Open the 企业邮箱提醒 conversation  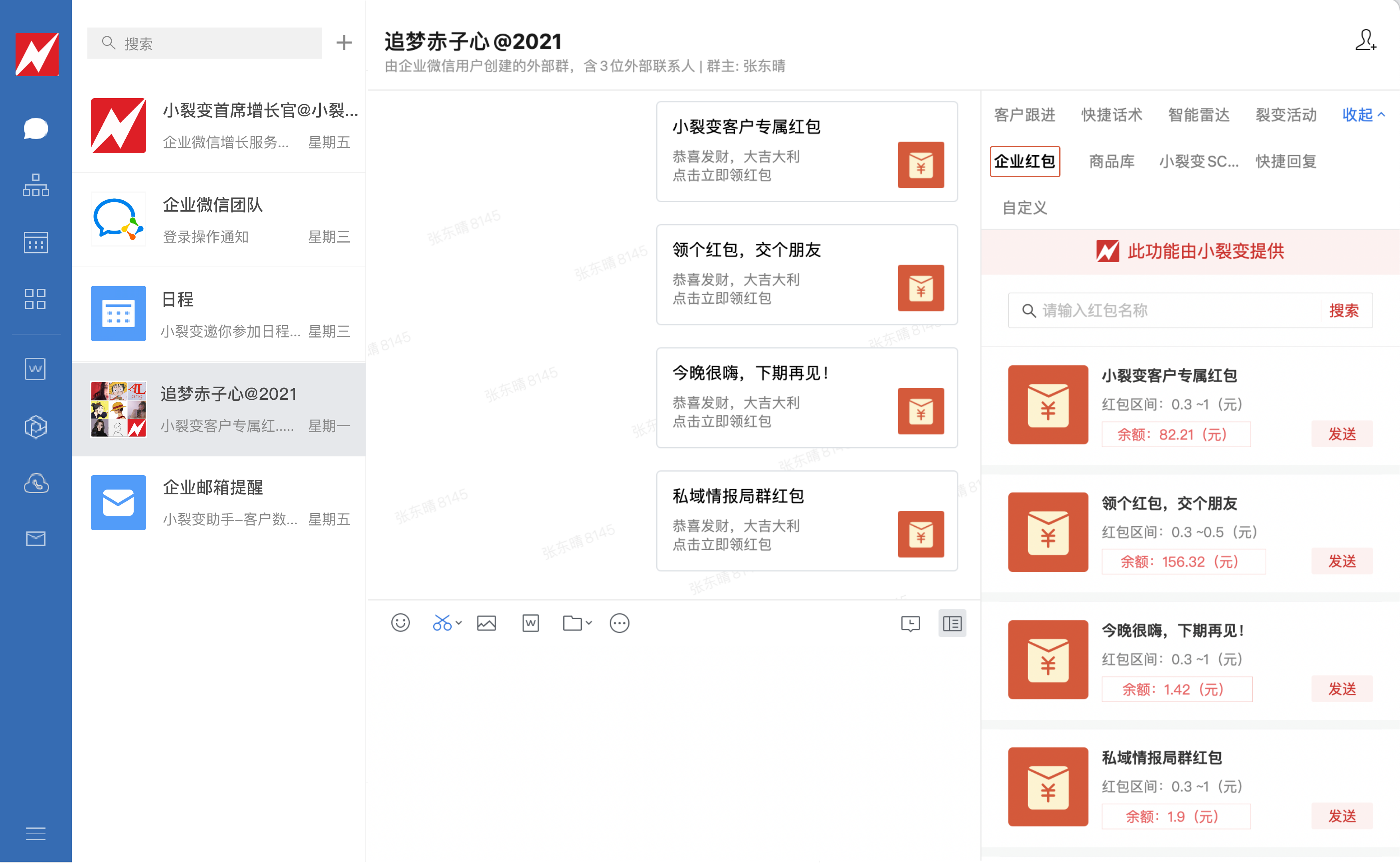[219, 502]
